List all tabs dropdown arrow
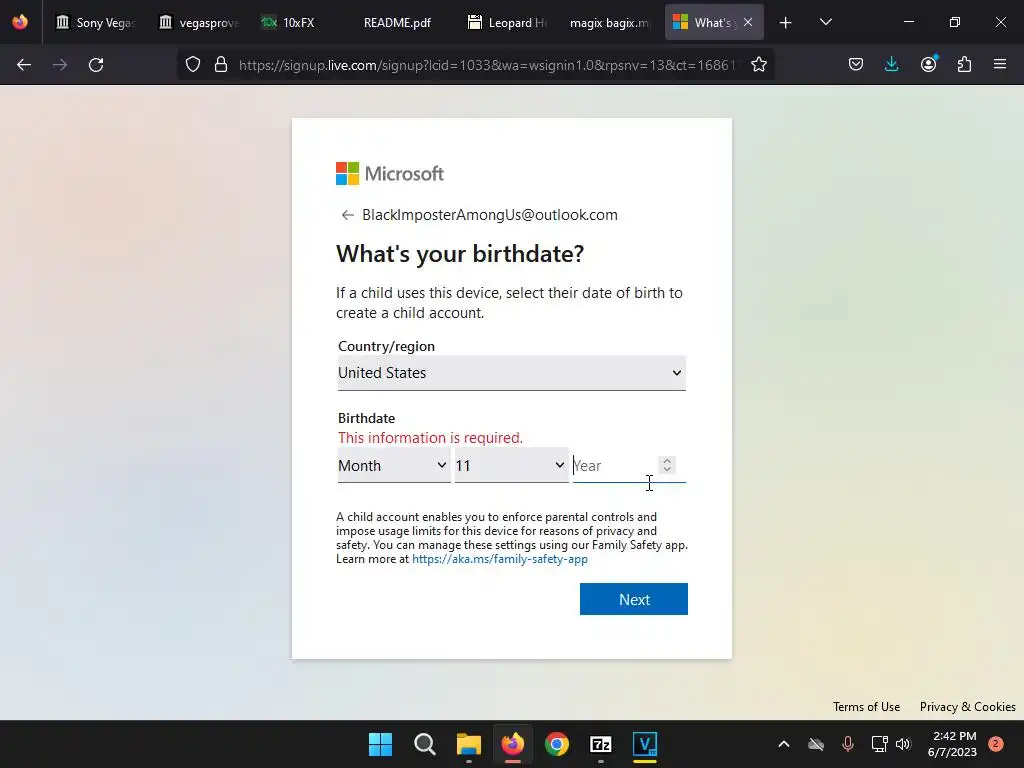The image size is (1024, 768). coord(825,22)
